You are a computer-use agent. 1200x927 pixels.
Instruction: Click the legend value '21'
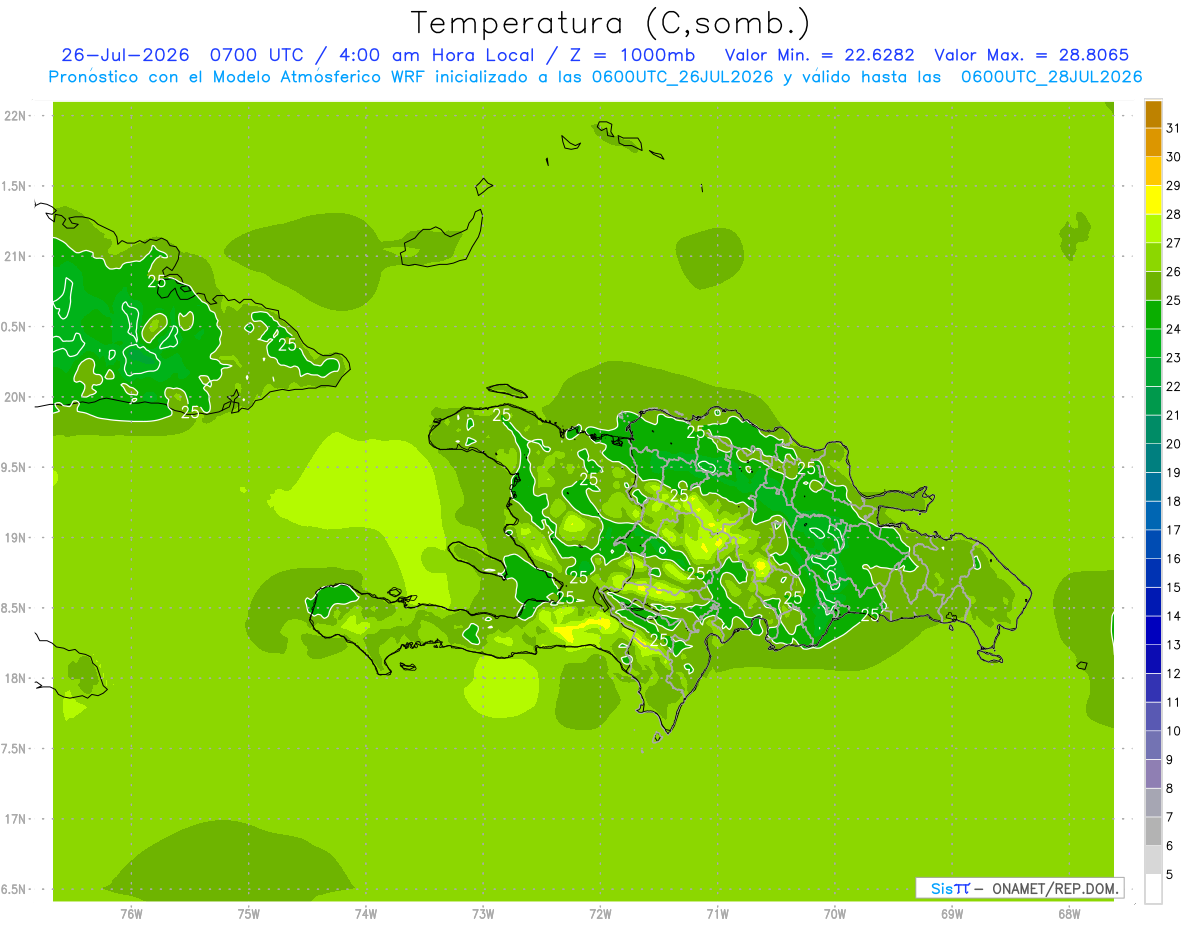point(1173,415)
